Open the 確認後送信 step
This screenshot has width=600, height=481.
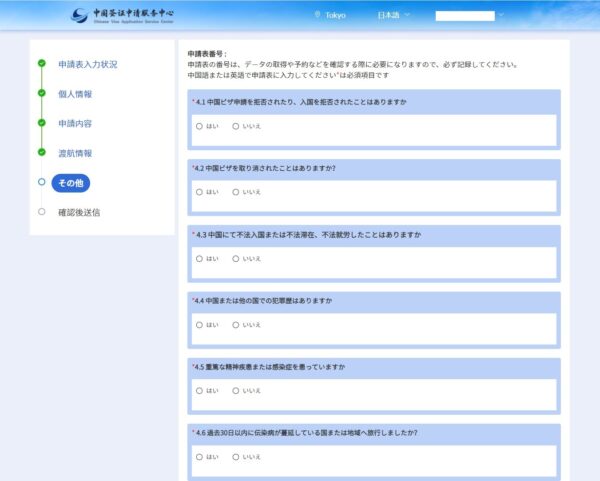click(x=79, y=212)
